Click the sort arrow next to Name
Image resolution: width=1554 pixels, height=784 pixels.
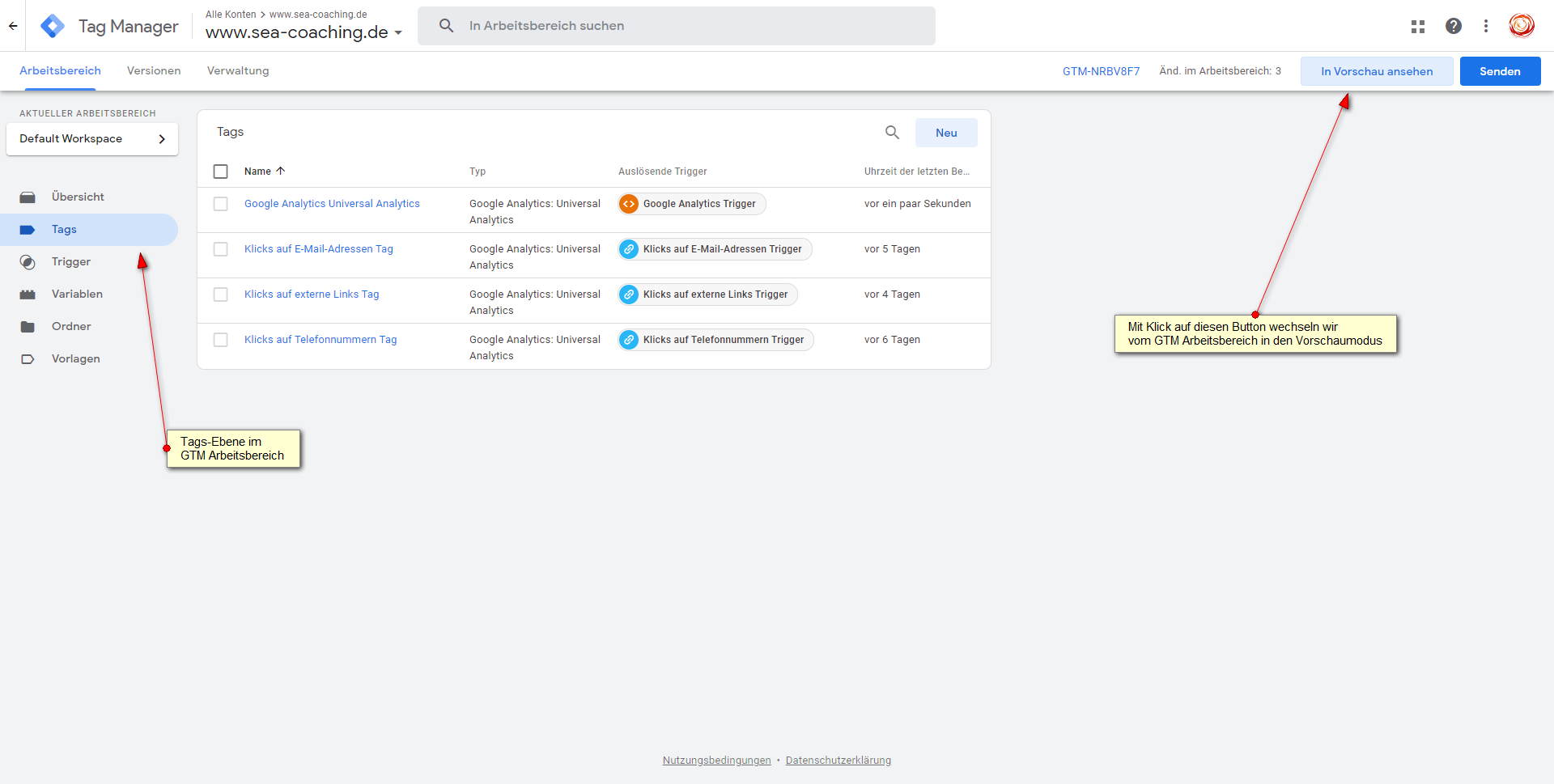[281, 171]
